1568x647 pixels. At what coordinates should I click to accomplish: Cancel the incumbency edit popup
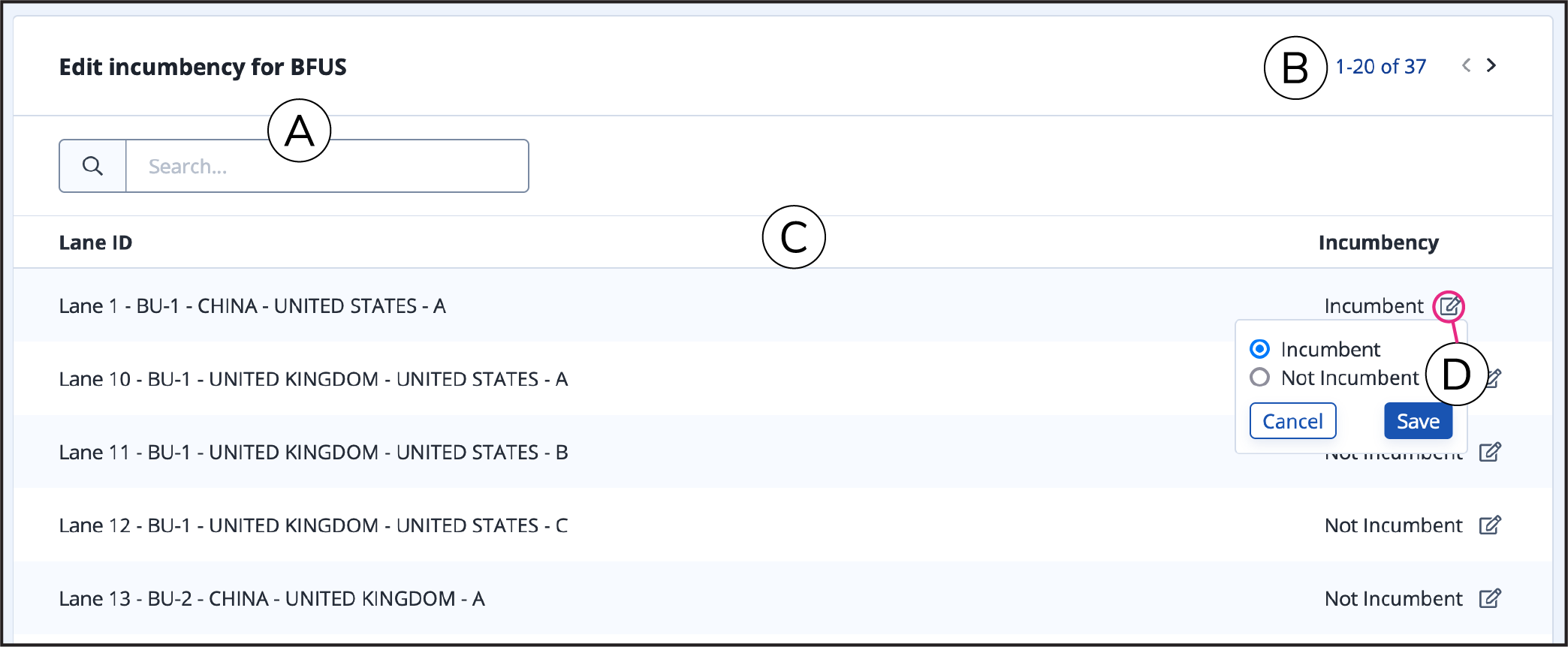[1292, 421]
